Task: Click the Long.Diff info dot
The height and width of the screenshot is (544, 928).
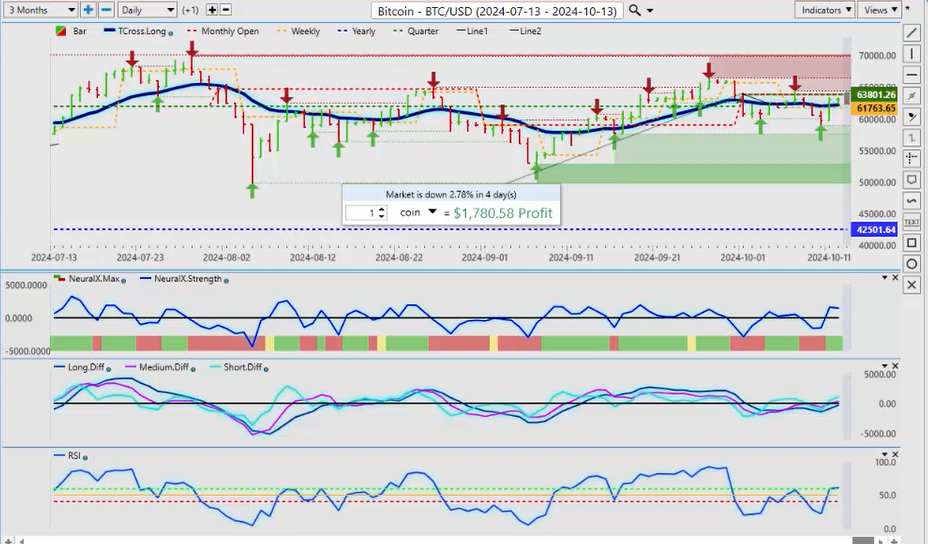Action: click(x=108, y=369)
